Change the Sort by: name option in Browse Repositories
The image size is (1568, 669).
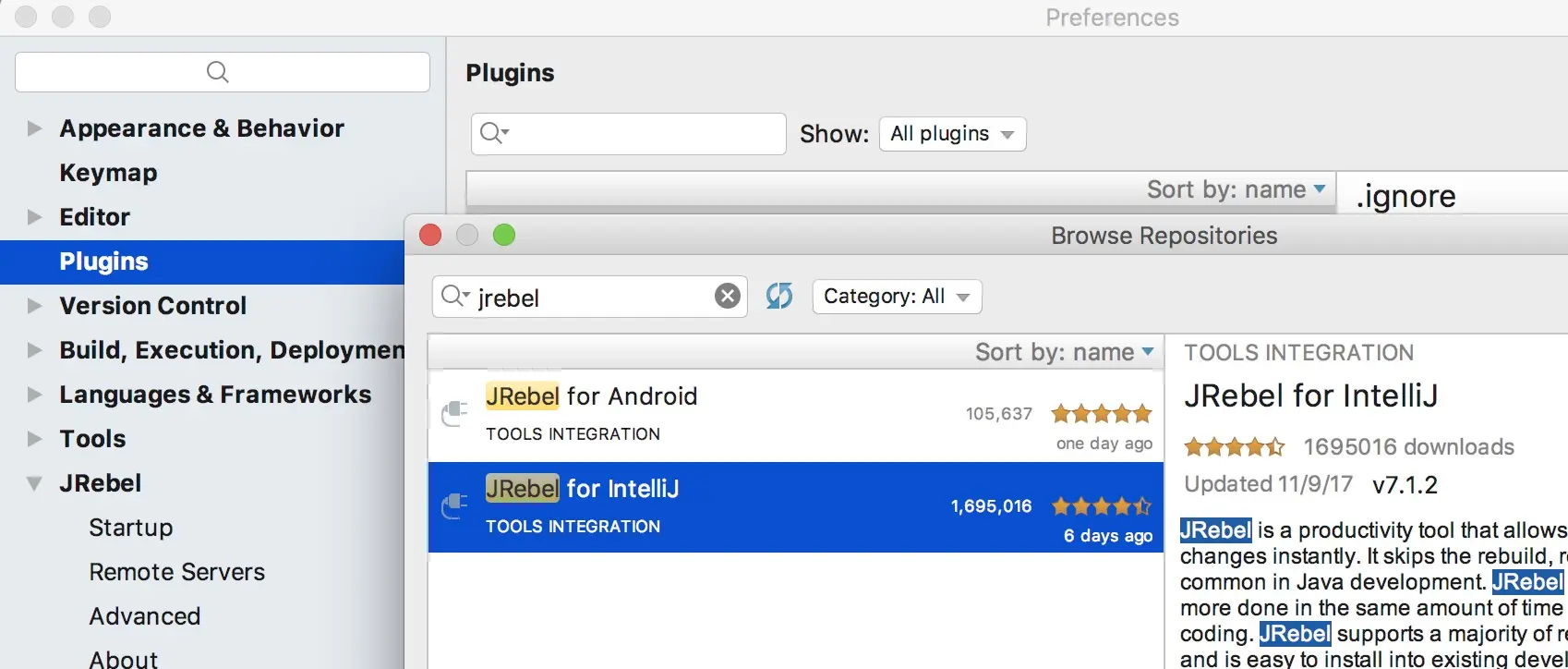point(1065,352)
